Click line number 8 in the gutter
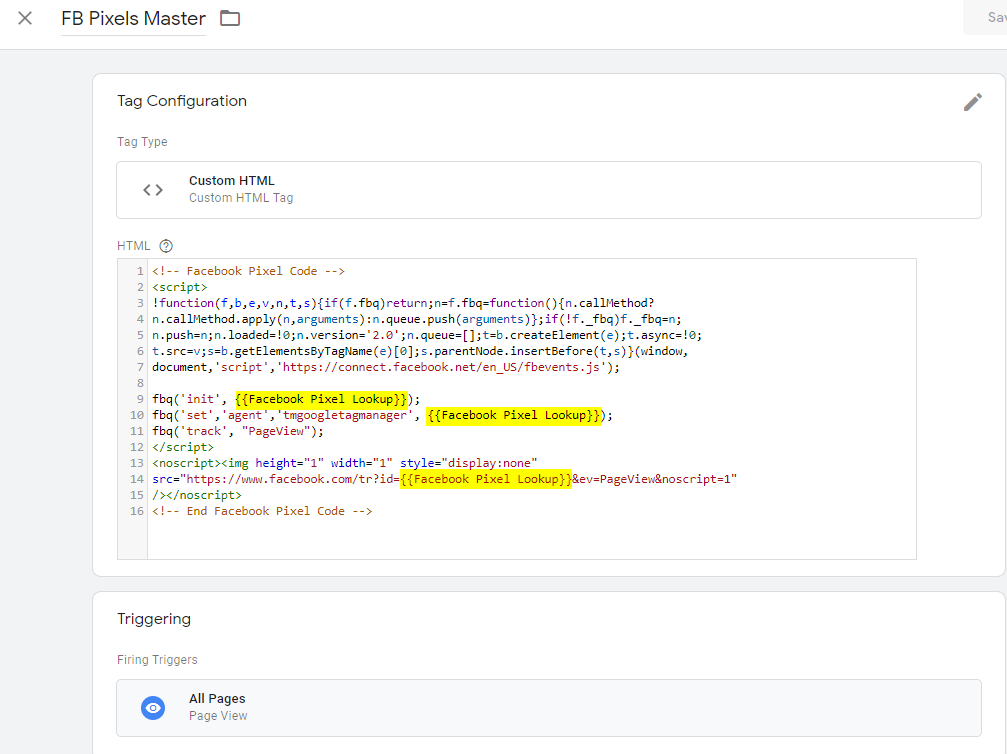 tap(140, 383)
